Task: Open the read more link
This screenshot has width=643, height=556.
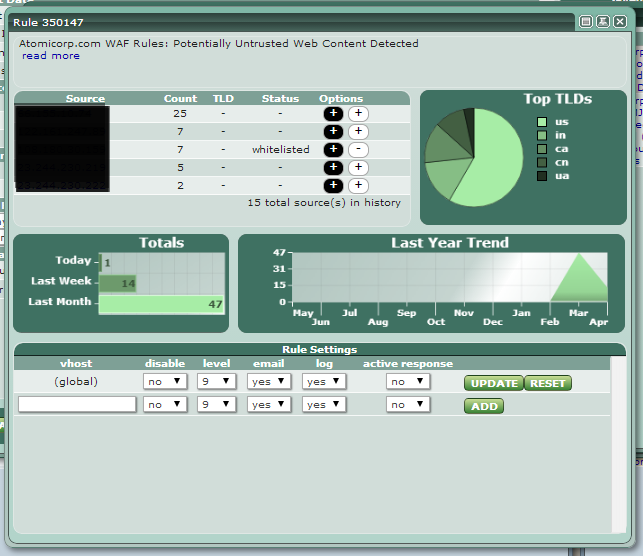Action: point(51,56)
